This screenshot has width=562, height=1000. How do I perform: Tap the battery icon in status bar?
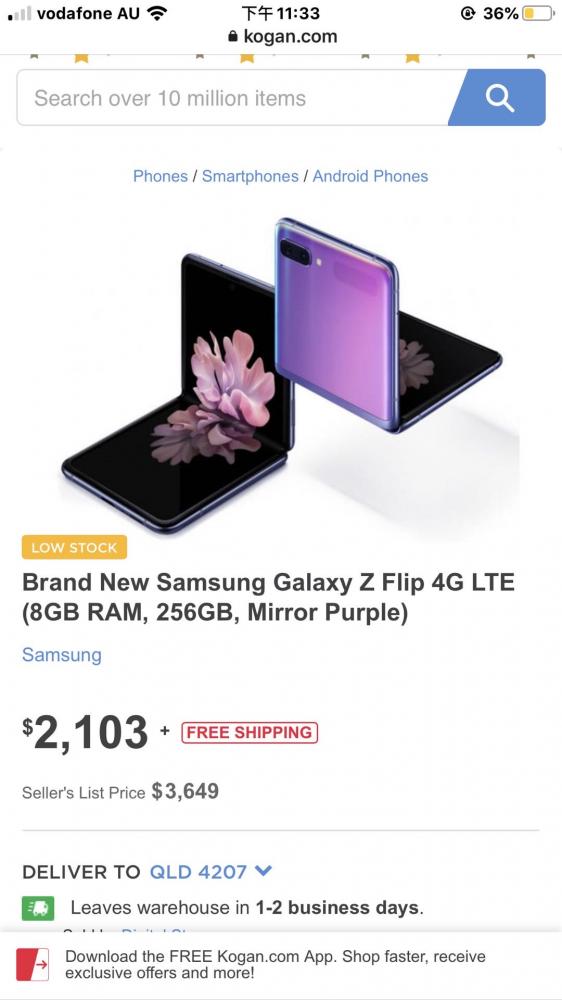point(538,13)
